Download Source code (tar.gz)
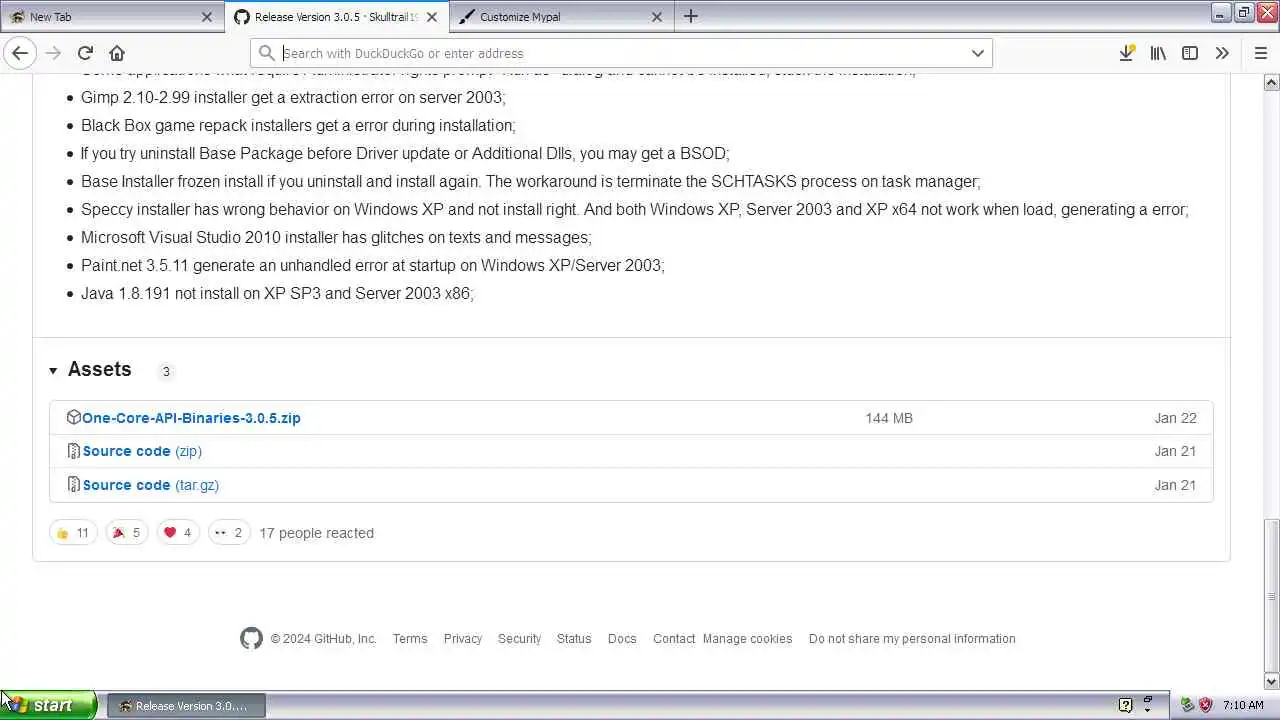The width and height of the screenshot is (1280, 720). pos(151,485)
